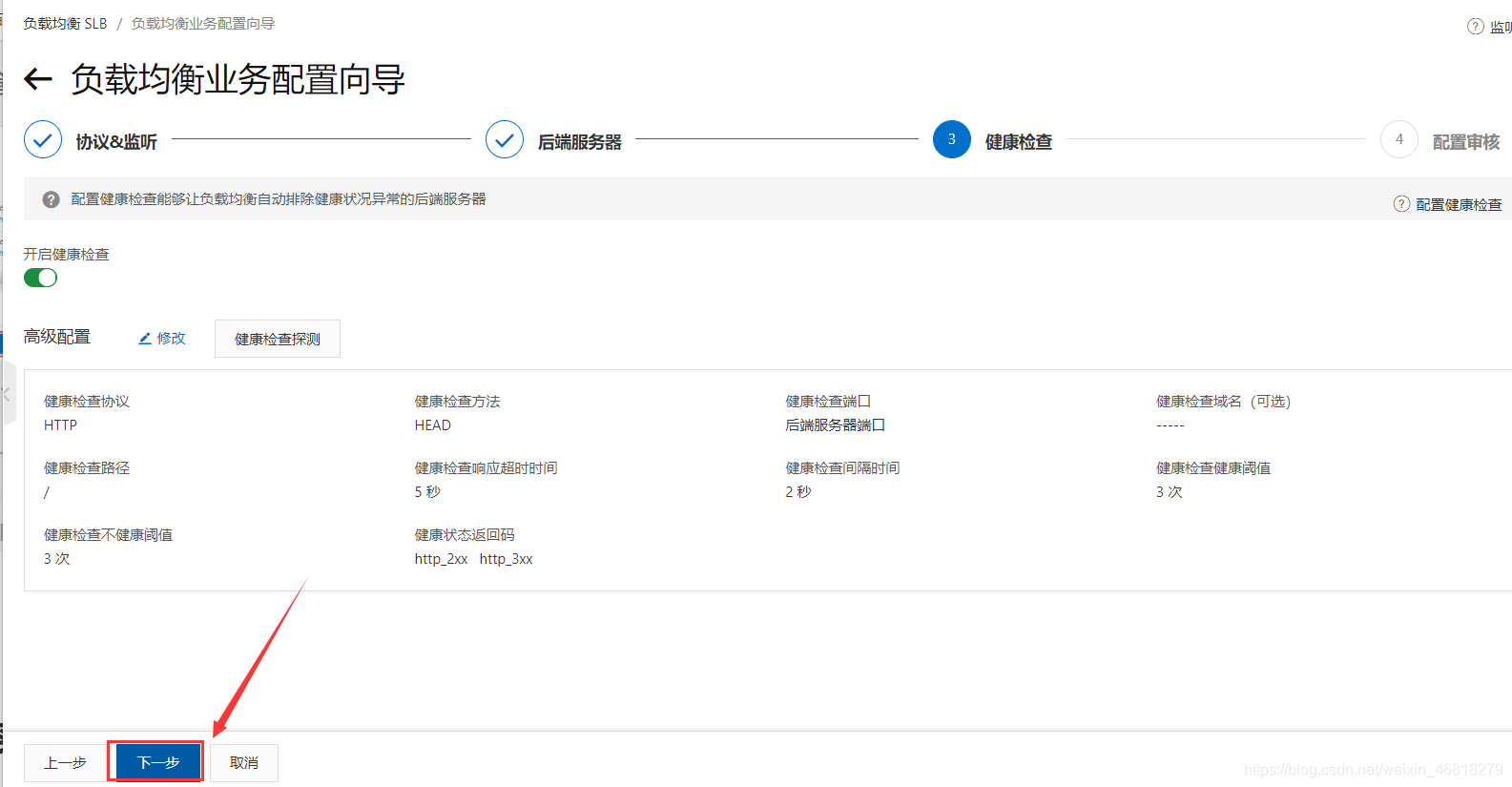The image size is (1512, 787).
Task: Toggle the 开启健康检查 switch off
Action: pos(41,278)
